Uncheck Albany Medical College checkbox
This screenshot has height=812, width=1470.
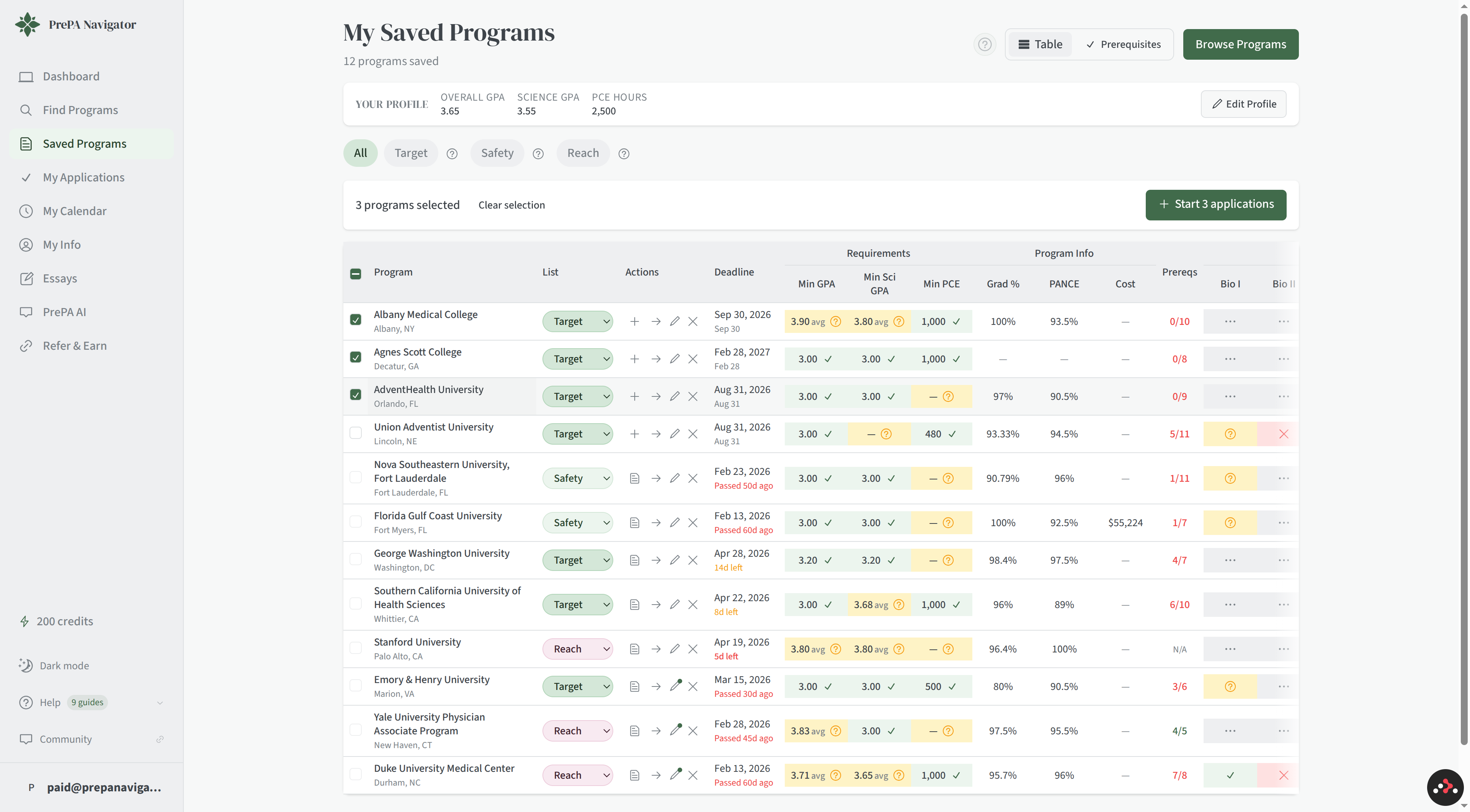coord(356,320)
